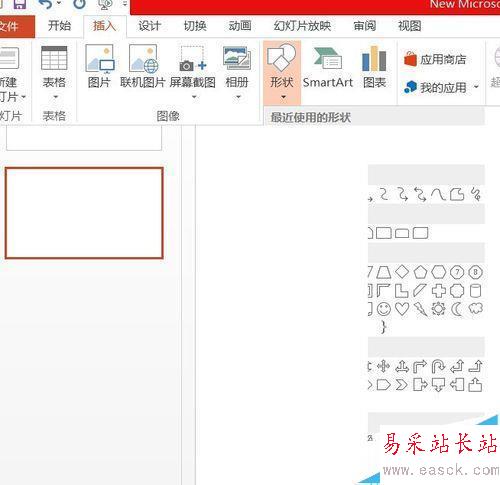Select the diamond shape
Viewport: 500px width, 485px height.
point(402,272)
